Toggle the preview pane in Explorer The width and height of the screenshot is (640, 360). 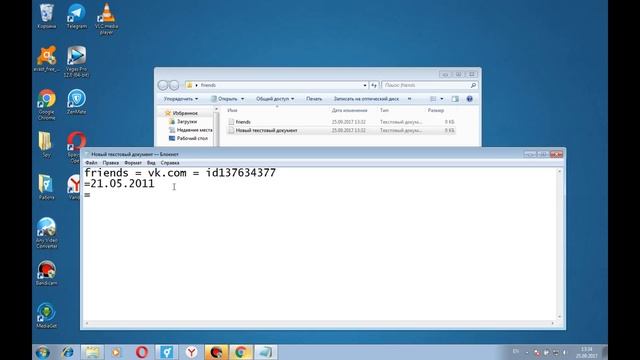pos(455,99)
